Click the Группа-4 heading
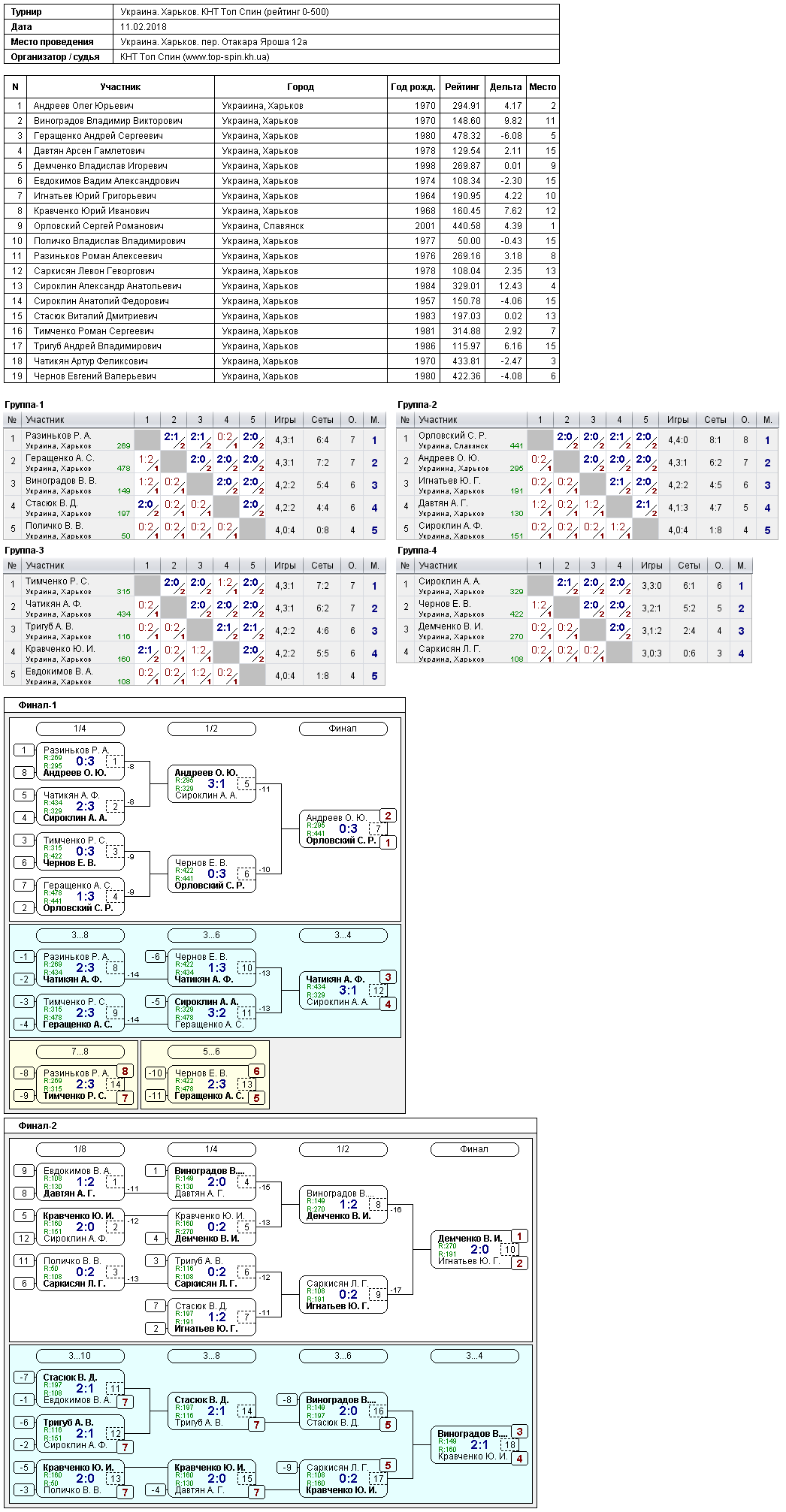 coord(417,551)
